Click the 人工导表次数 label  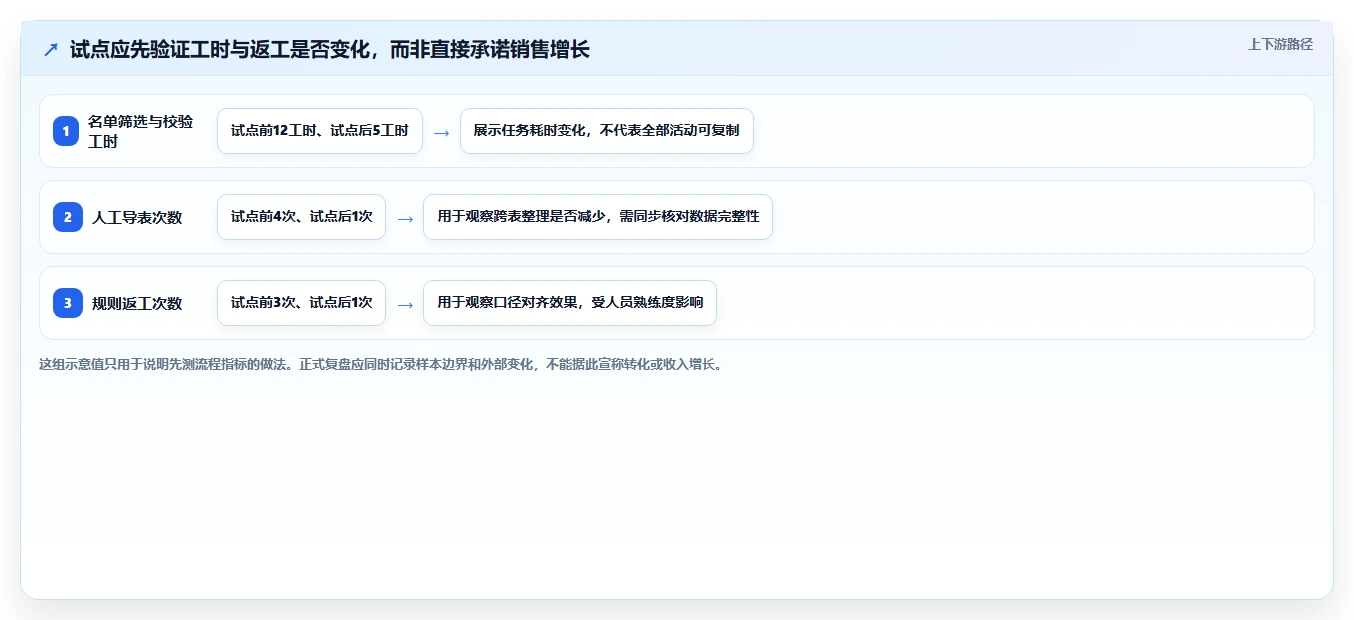[x=137, y=217]
